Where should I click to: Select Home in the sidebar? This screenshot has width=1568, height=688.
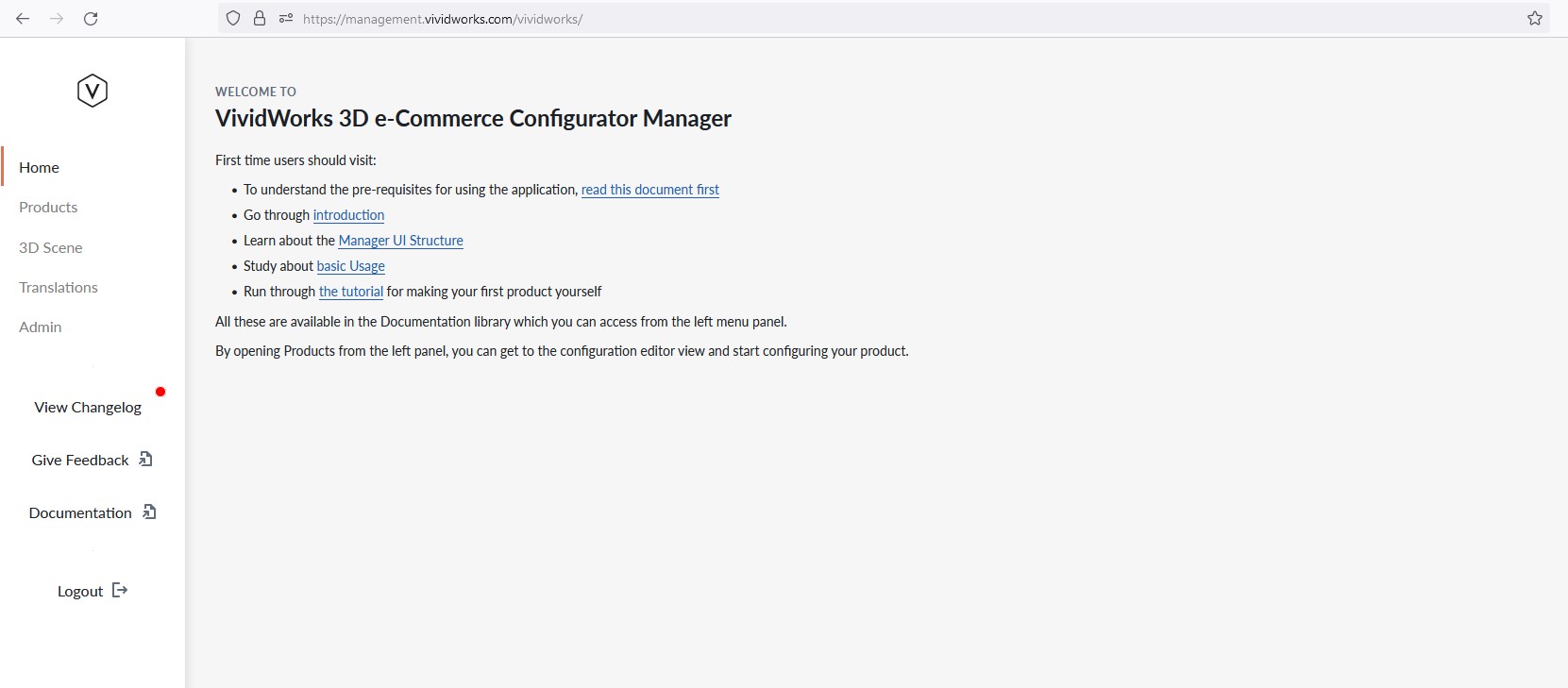pyautogui.click(x=39, y=167)
